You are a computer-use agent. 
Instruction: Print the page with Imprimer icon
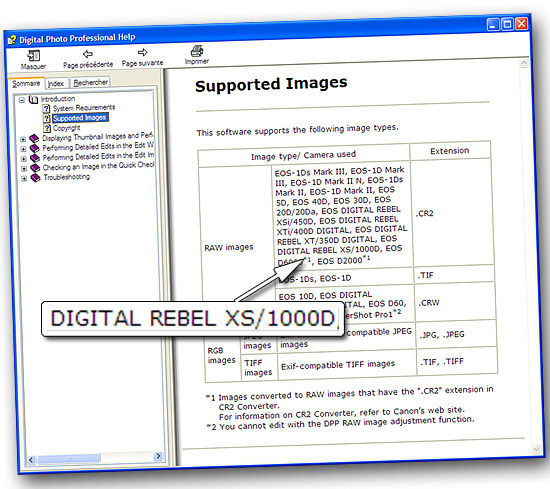click(x=197, y=51)
